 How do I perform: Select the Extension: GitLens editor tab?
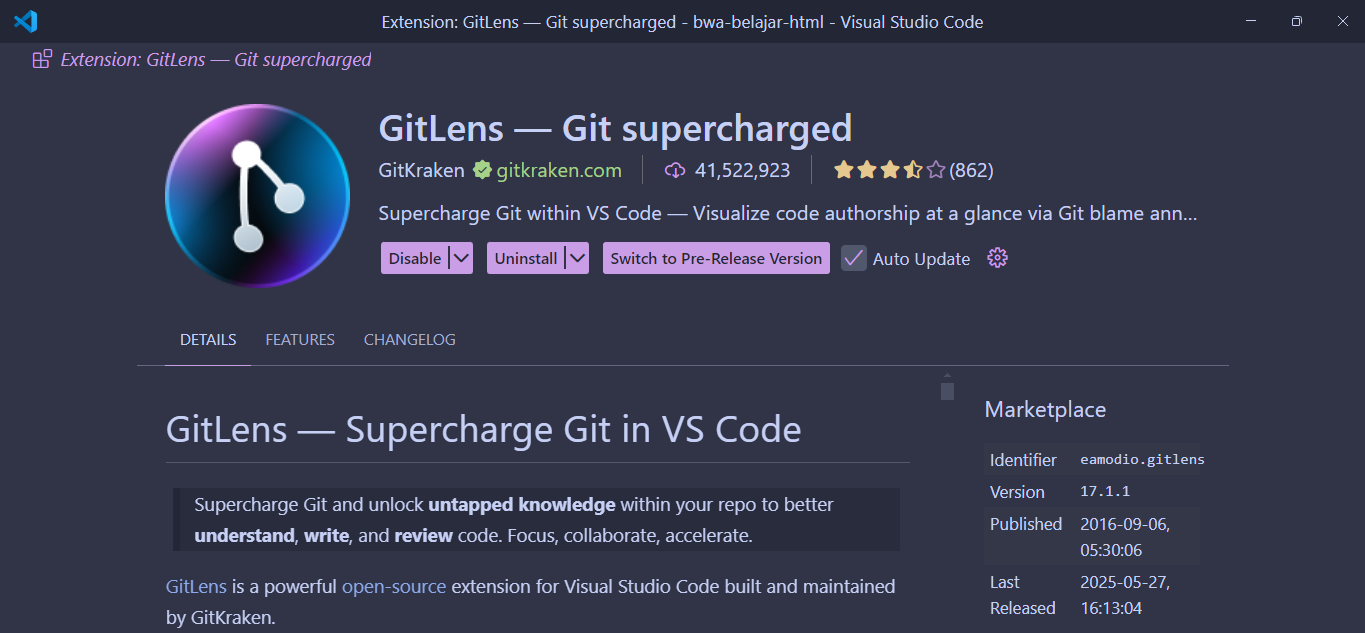[202, 59]
